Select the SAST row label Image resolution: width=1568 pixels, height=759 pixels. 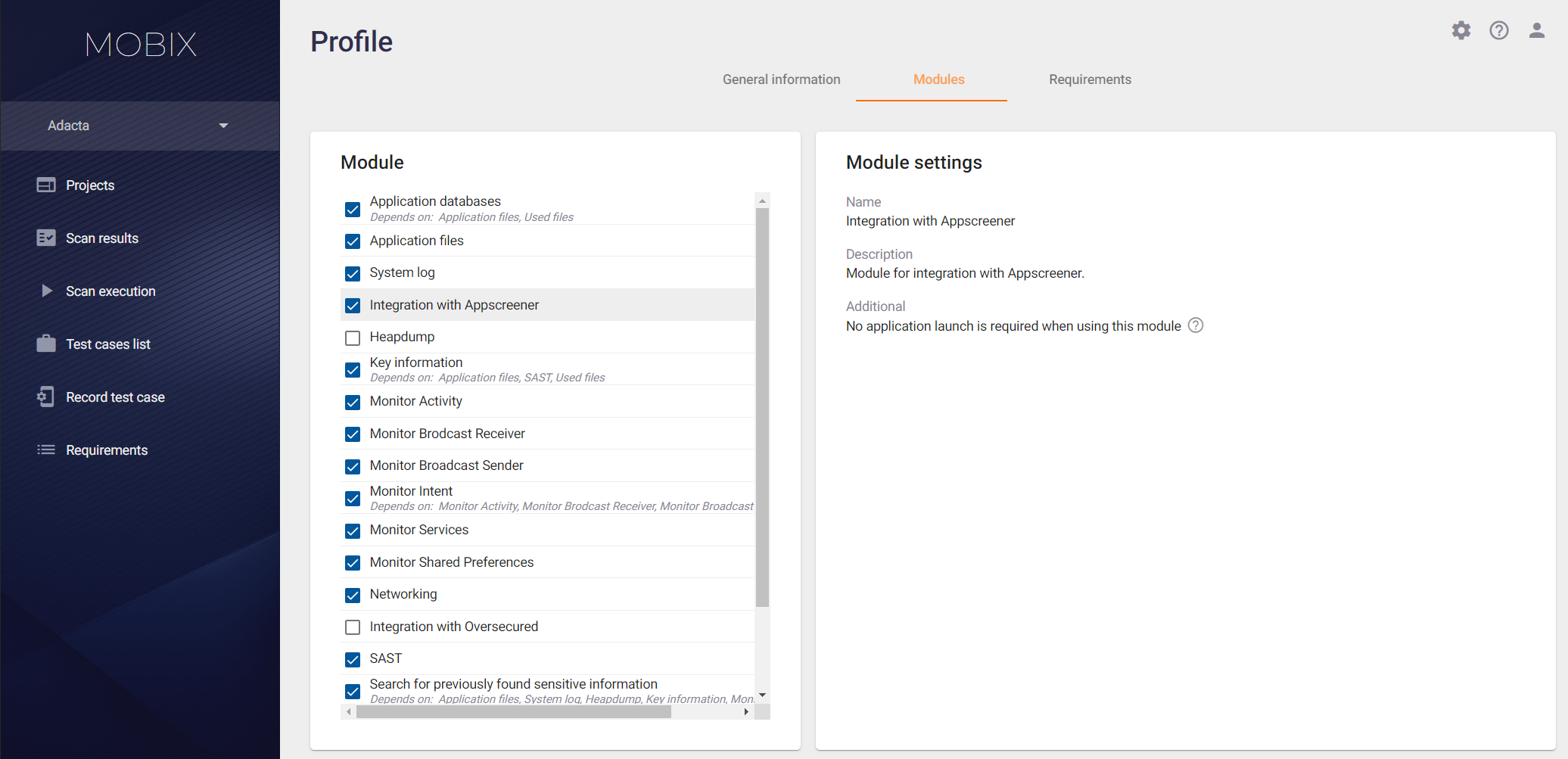point(386,658)
